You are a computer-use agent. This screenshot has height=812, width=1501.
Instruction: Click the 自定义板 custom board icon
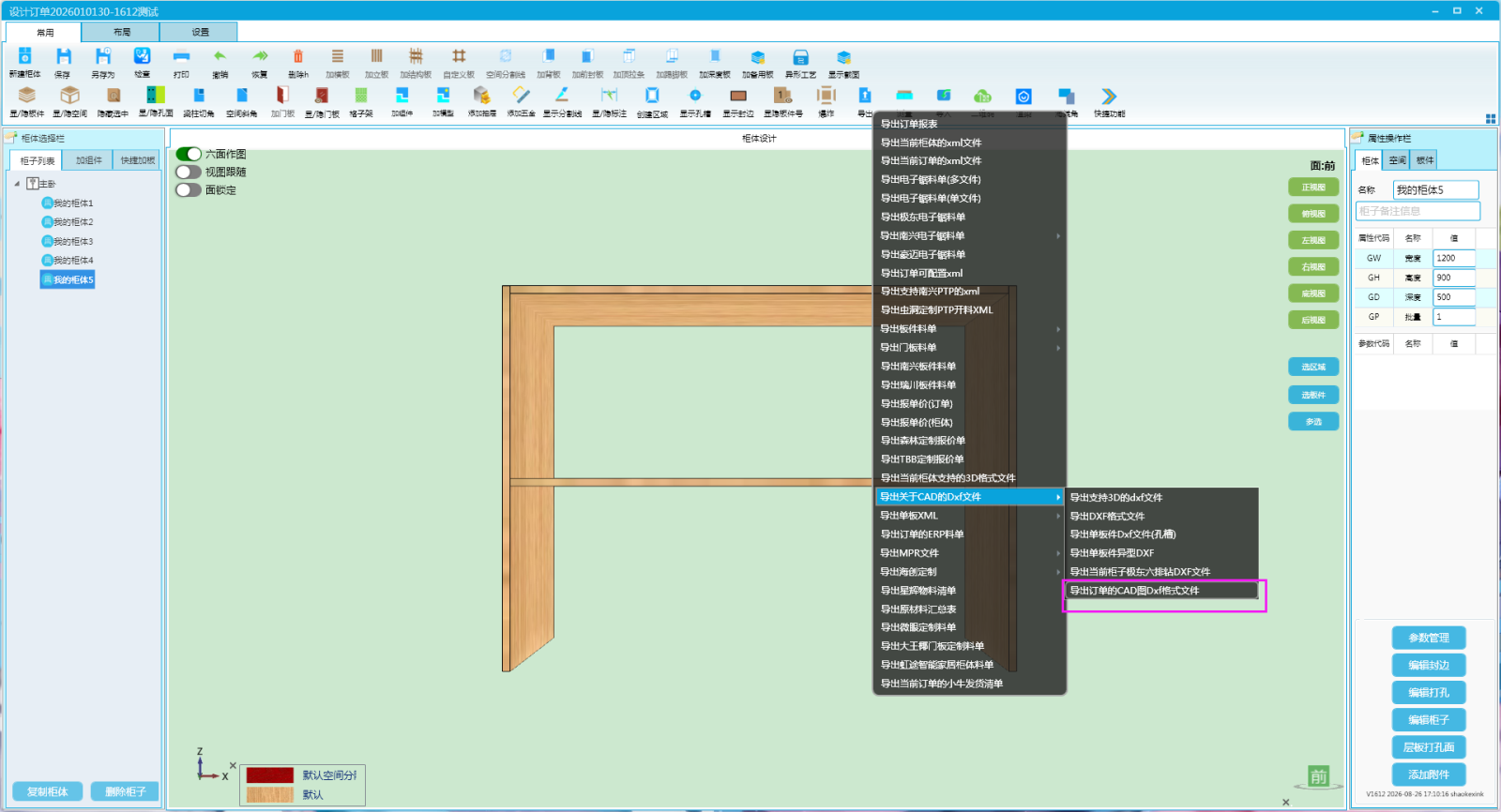(459, 57)
